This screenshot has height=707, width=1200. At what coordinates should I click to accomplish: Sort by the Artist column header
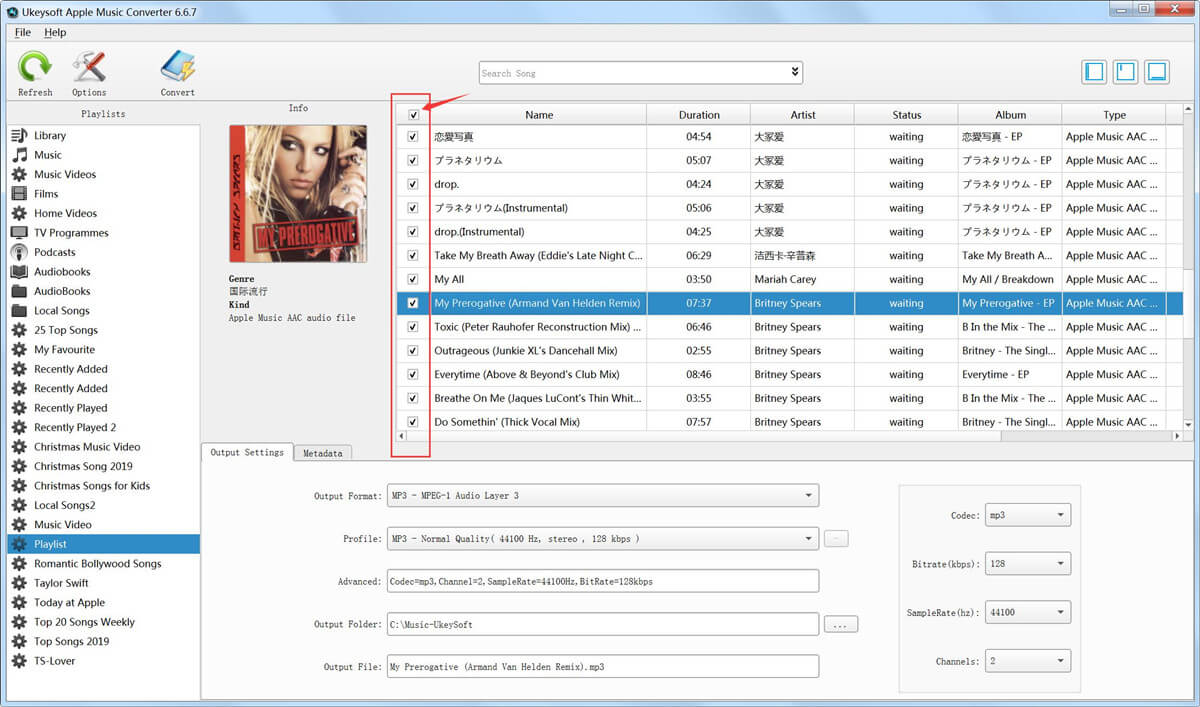point(803,115)
